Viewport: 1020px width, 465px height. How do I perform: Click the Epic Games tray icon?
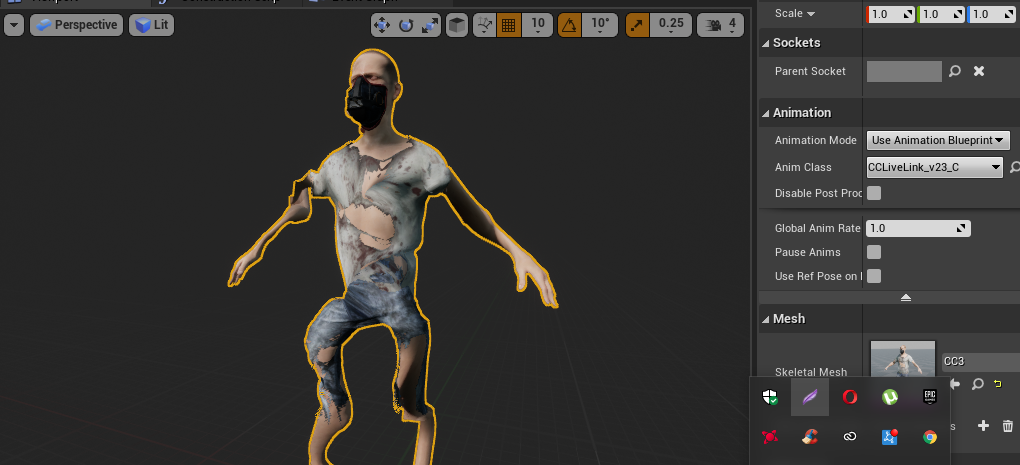click(929, 397)
